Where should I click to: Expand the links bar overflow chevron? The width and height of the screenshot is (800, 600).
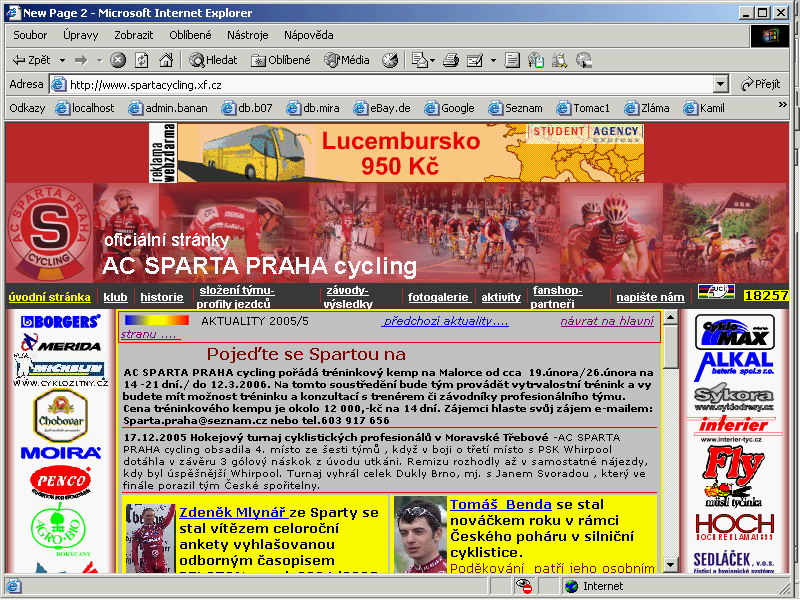point(782,105)
